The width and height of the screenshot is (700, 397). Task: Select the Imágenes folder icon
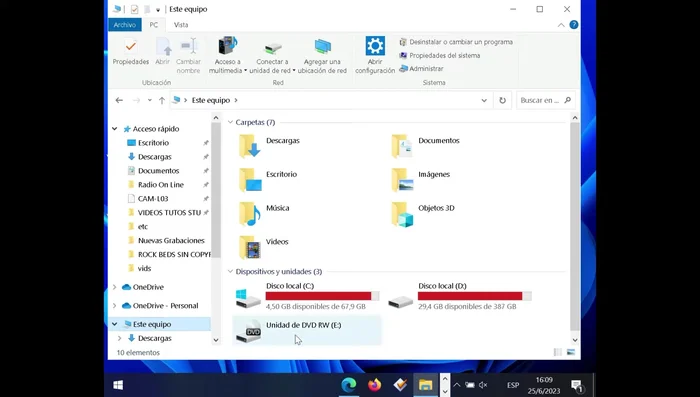[x=402, y=180]
